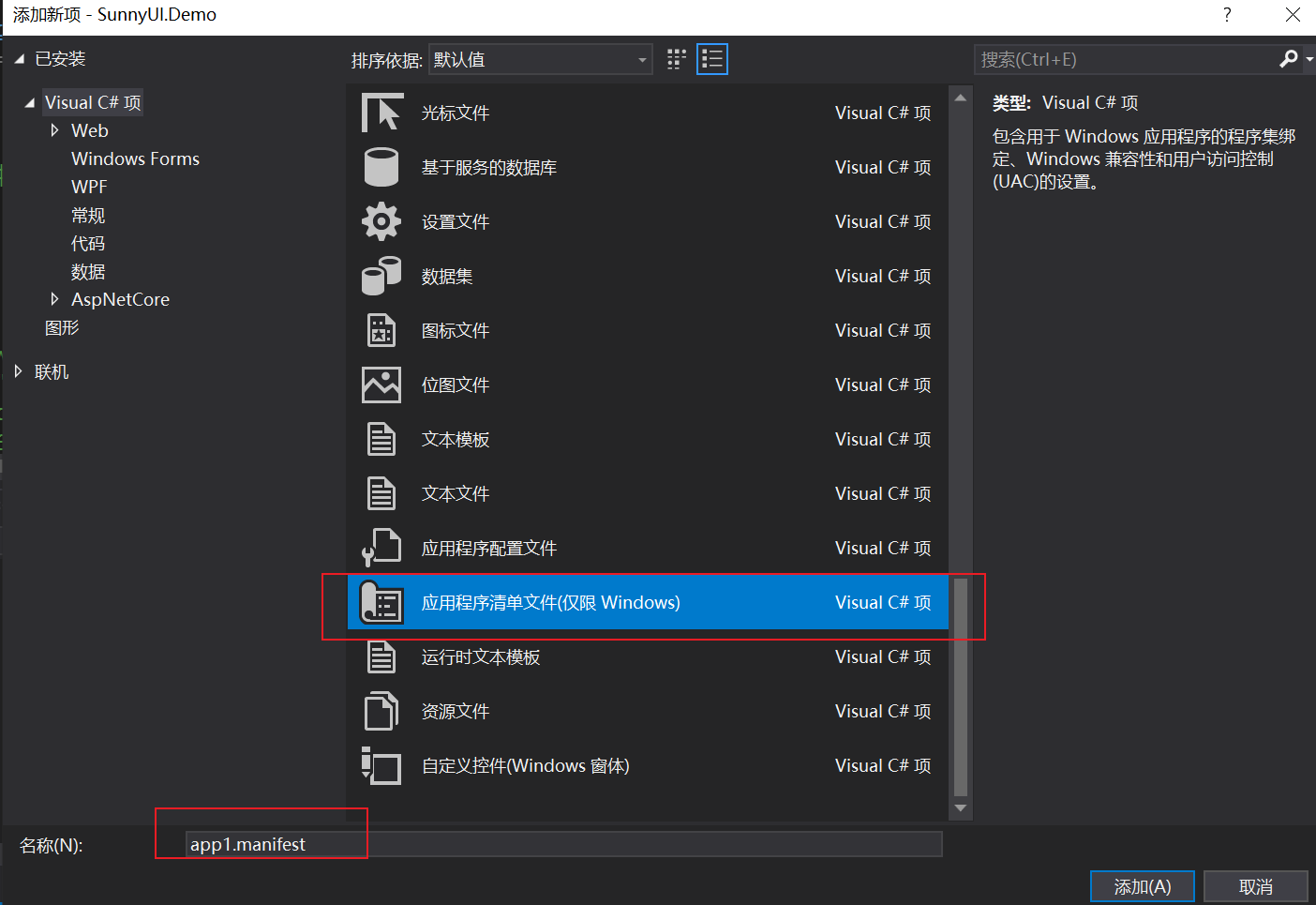Select the 图形 category
This screenshot has width=1316, height=905.
(x=62, y=327)
